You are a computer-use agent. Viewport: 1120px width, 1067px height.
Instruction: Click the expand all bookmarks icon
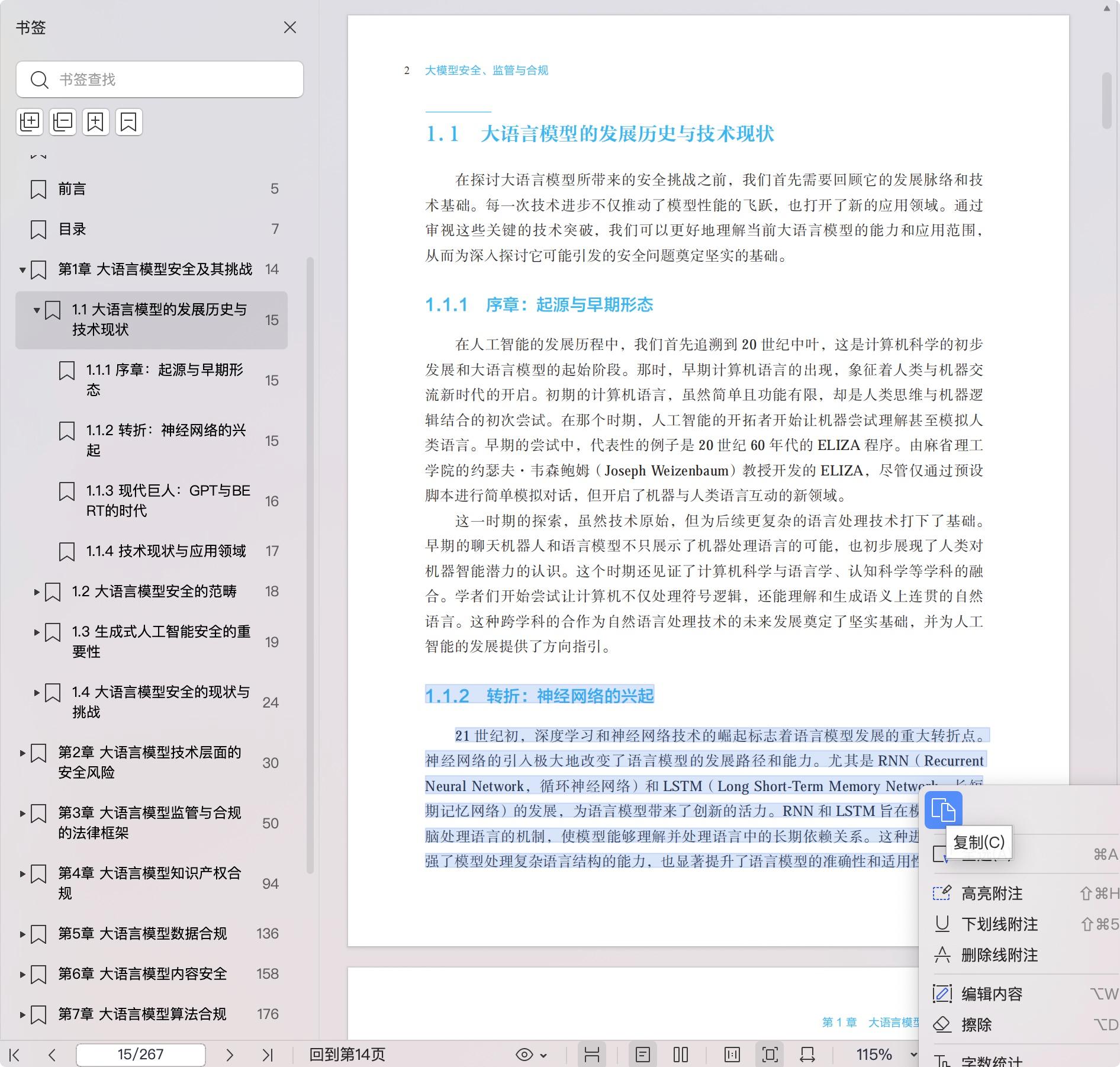click(x=30, y=122)
